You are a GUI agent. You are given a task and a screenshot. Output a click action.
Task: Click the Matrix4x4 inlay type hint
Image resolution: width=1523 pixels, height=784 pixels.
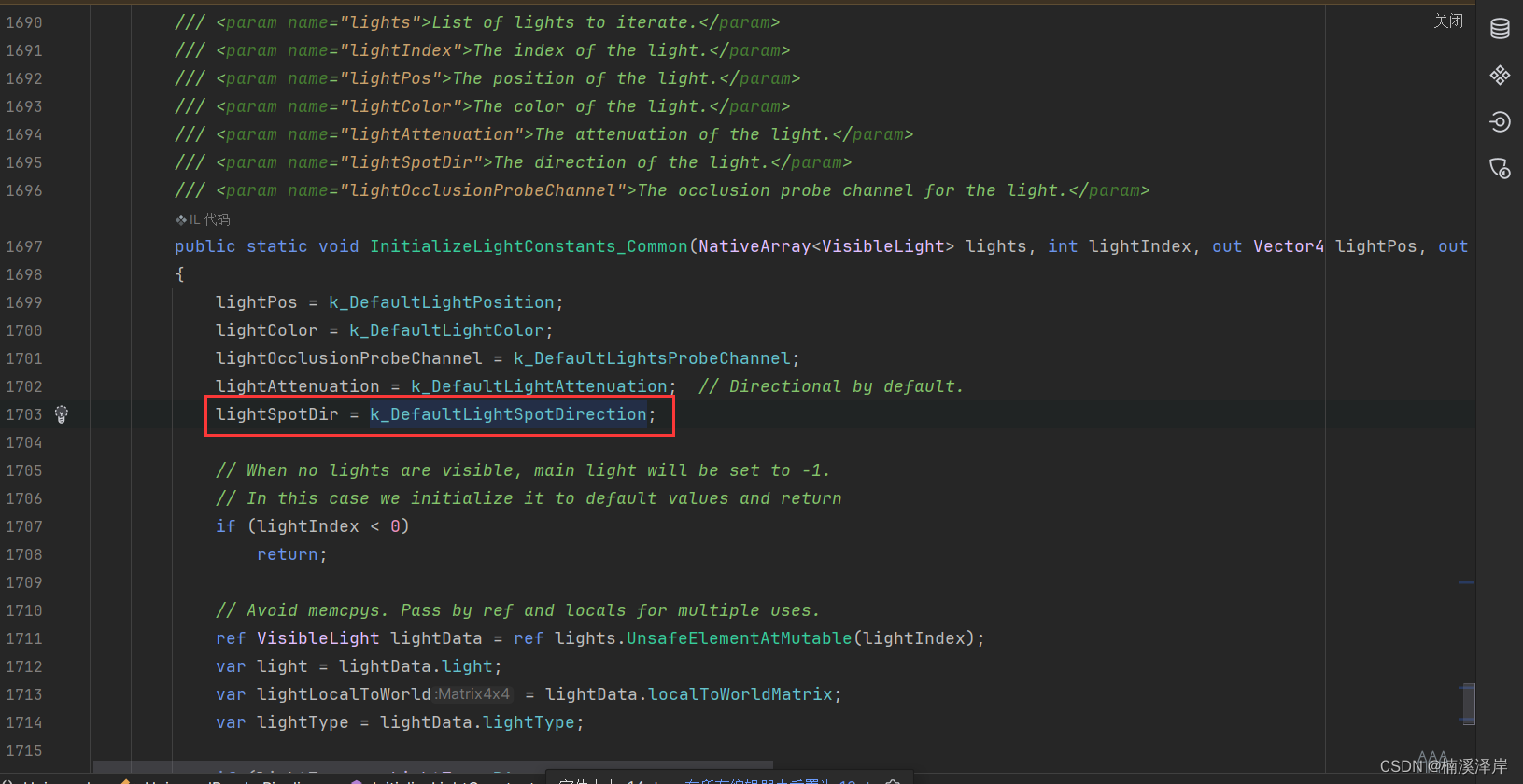(472, 694)
